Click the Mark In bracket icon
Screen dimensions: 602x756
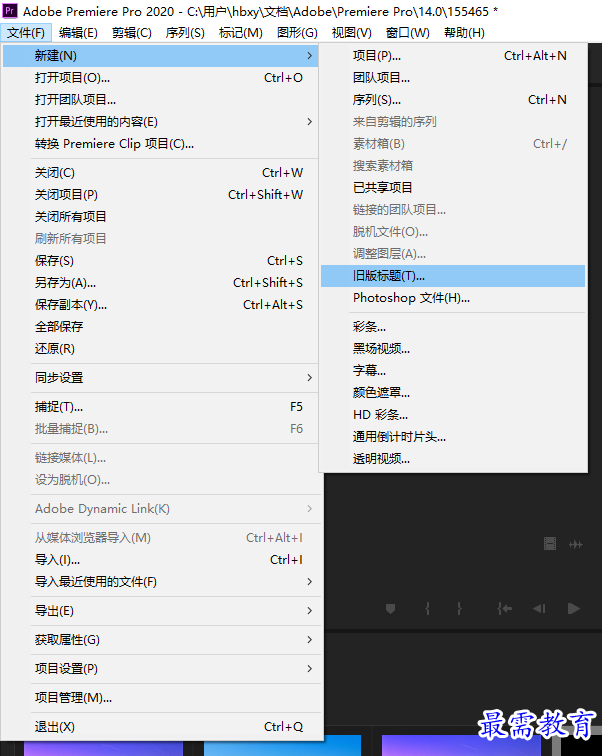[x=428, y=609]
